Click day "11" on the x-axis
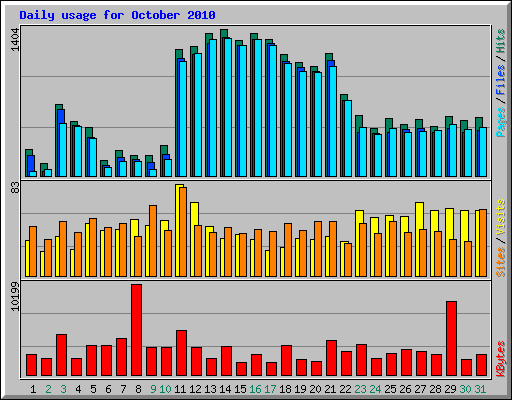This screenshot has width=512, height=400. tap(180, 389)
